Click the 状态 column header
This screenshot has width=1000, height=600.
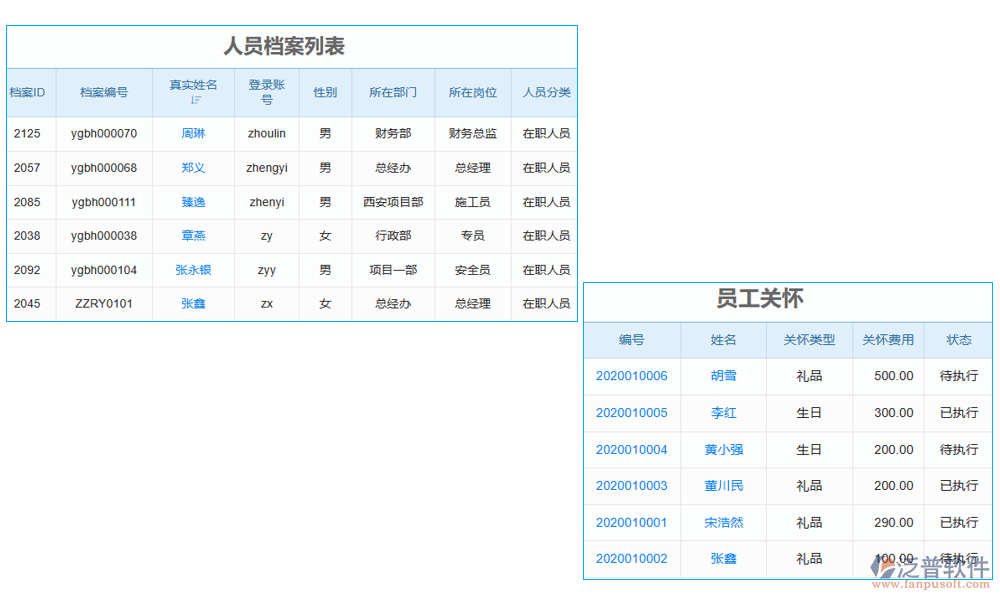958,340
